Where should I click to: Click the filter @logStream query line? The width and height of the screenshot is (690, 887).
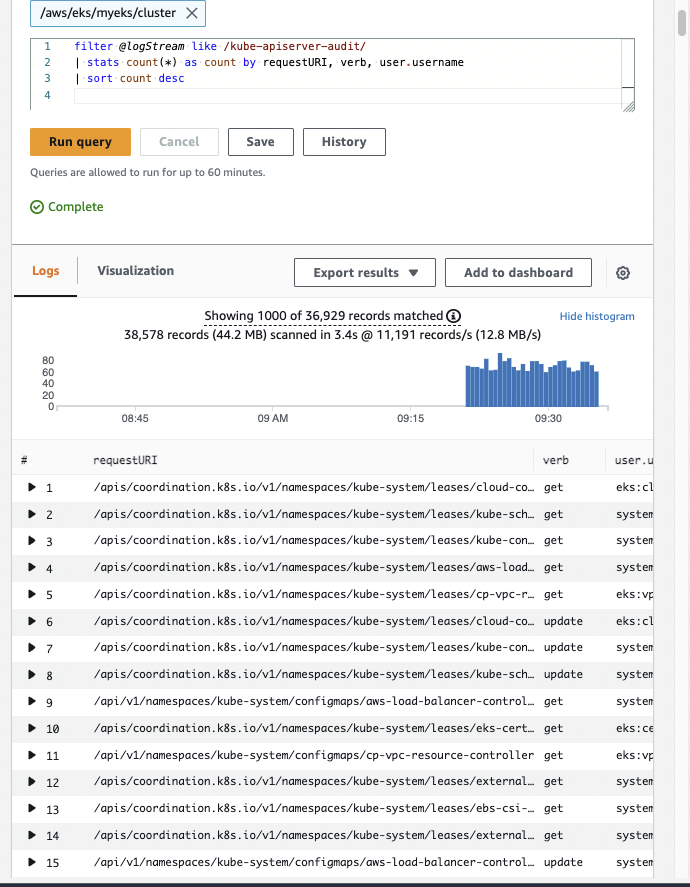pyautogui.click(x=220, y=46)
